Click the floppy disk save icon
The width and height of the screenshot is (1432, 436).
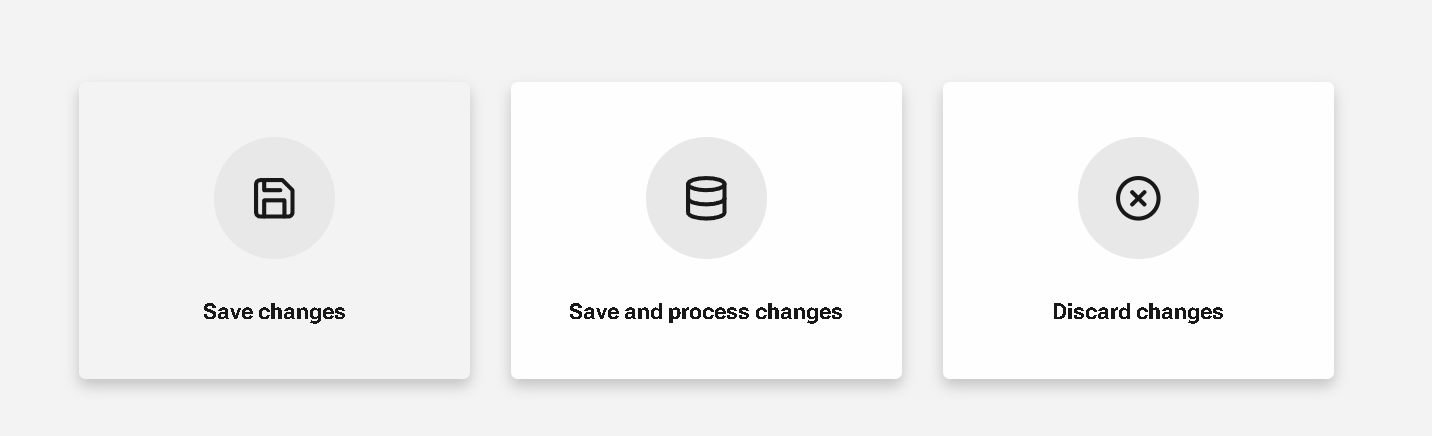[274, 198]
